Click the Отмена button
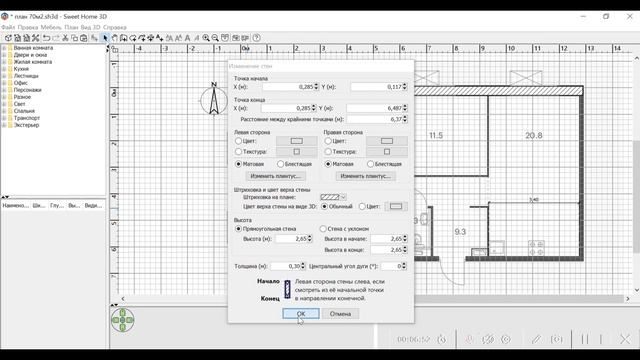This screenshot has width=640, height=360. tap(340, 314)
